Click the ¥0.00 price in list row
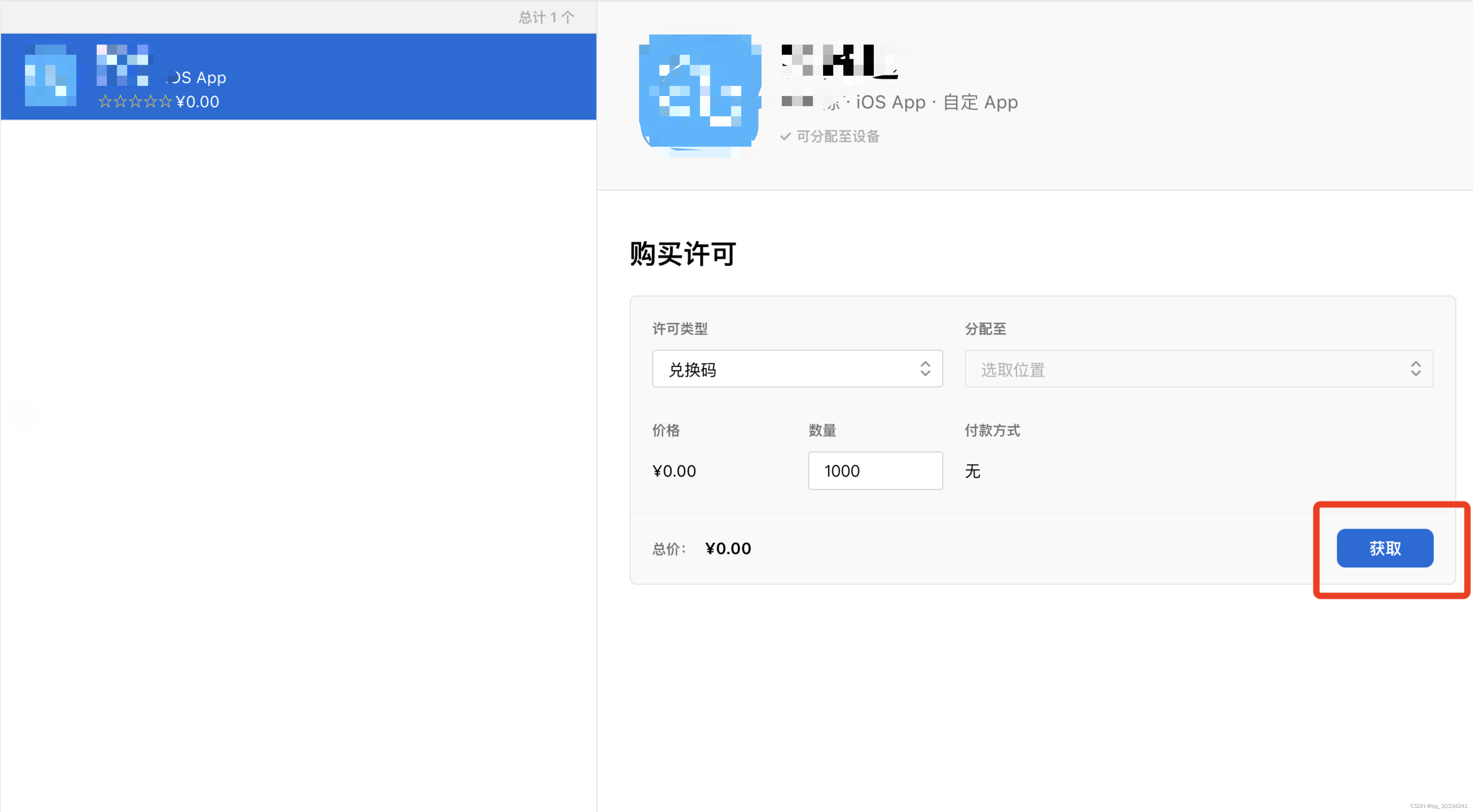 197,102
